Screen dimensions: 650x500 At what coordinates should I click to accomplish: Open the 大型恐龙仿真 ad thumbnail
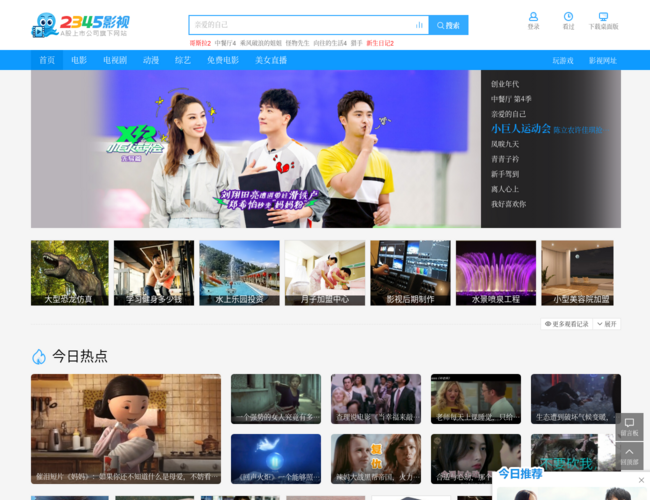pyautogui.click(x=70, y=273)
